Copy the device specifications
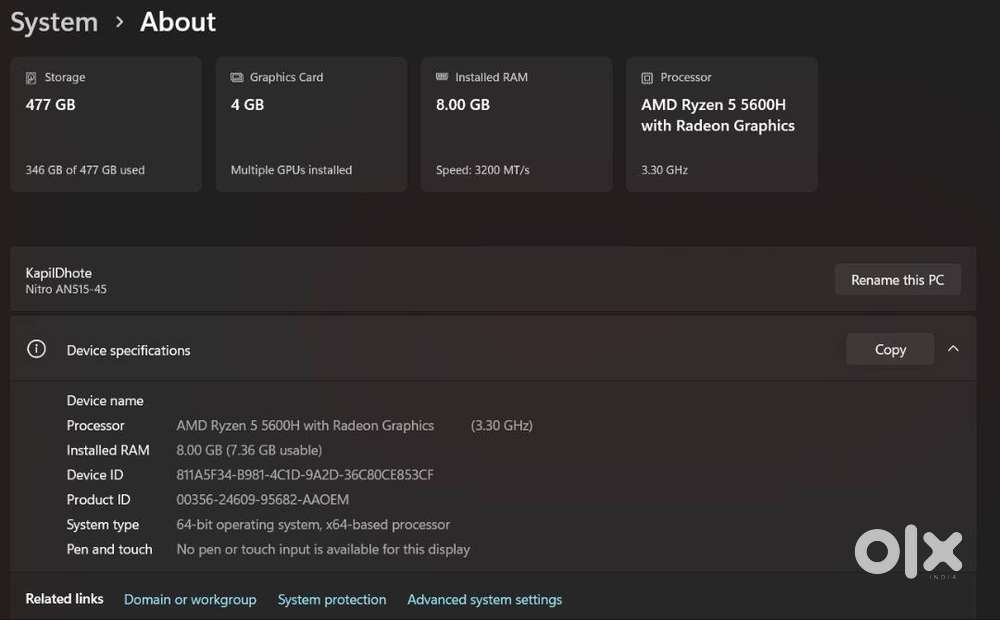1000x620 pixels. point(889,349)
